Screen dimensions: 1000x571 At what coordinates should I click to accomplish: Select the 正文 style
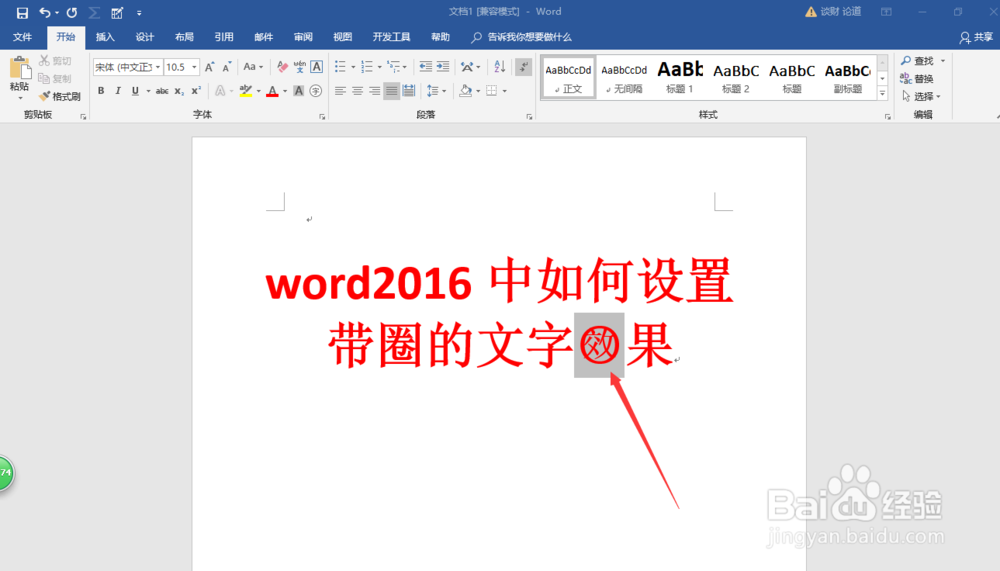tap(568, 77)
